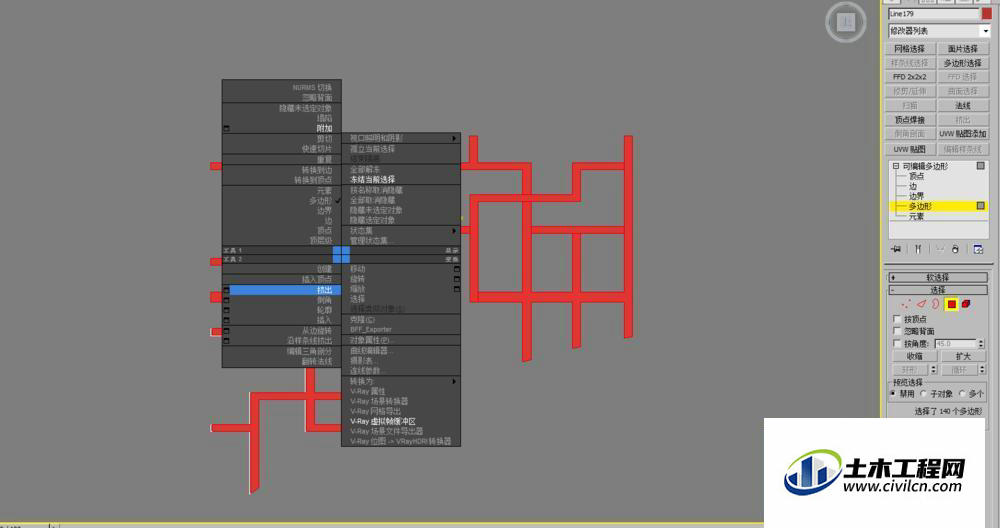1000x528 pixels.
Task: Click Pin Stack icon below modifier stack
Action: [x=896, y=249]
